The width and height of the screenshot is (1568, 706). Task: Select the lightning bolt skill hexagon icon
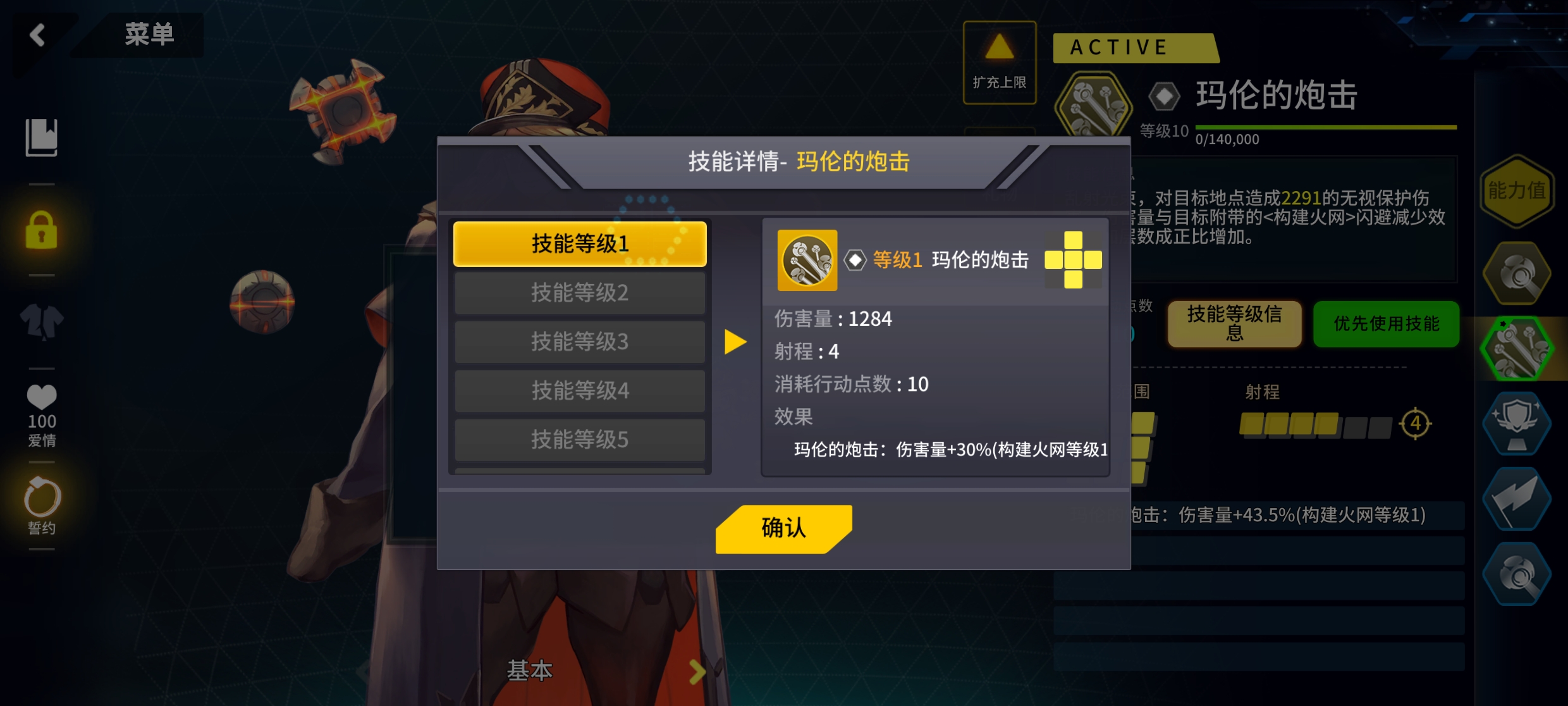1517,499
